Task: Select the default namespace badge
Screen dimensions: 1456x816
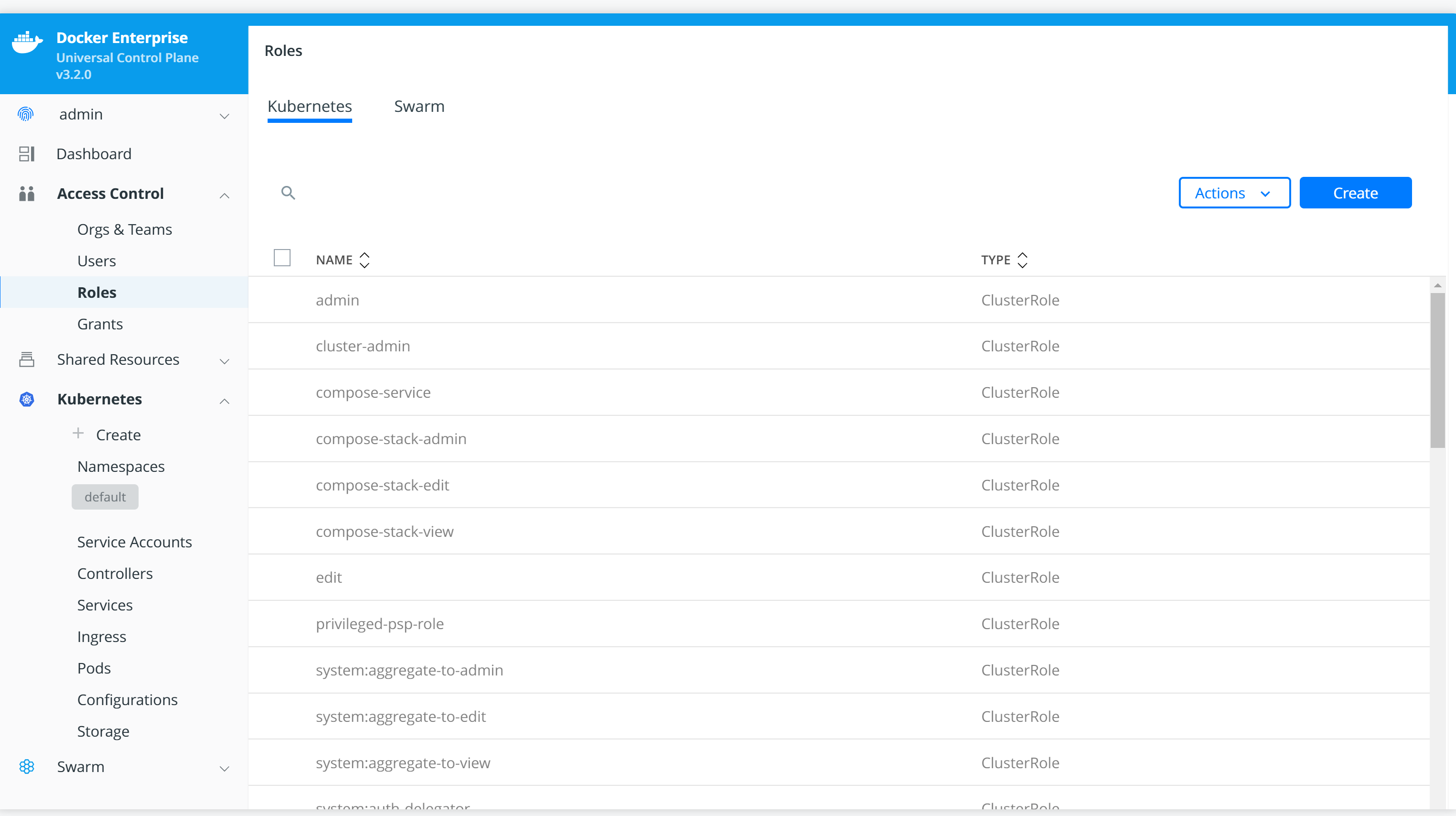Action: [x=105, y=497]
